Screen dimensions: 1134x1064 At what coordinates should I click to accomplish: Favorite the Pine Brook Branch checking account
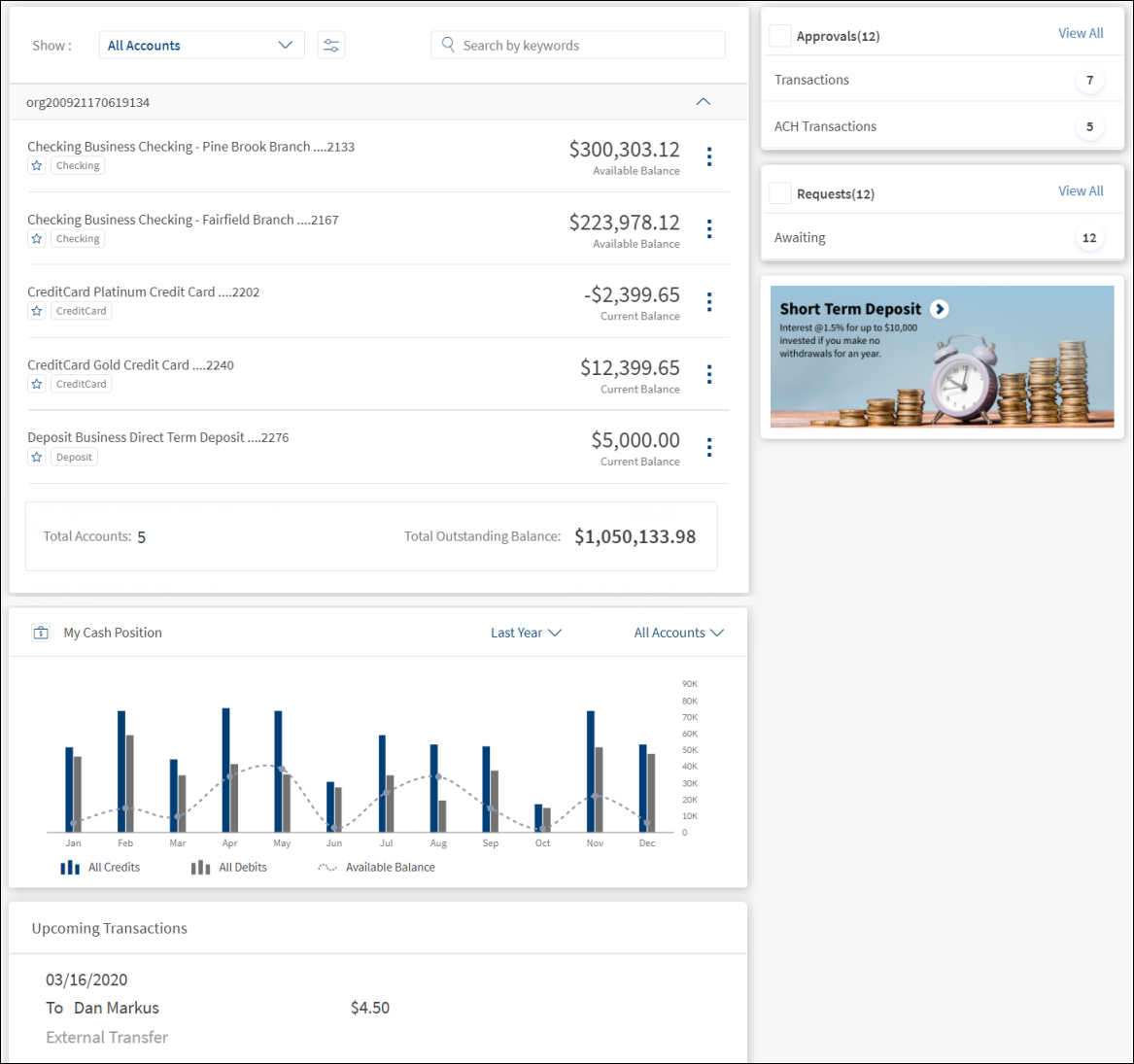click(37, 166)
